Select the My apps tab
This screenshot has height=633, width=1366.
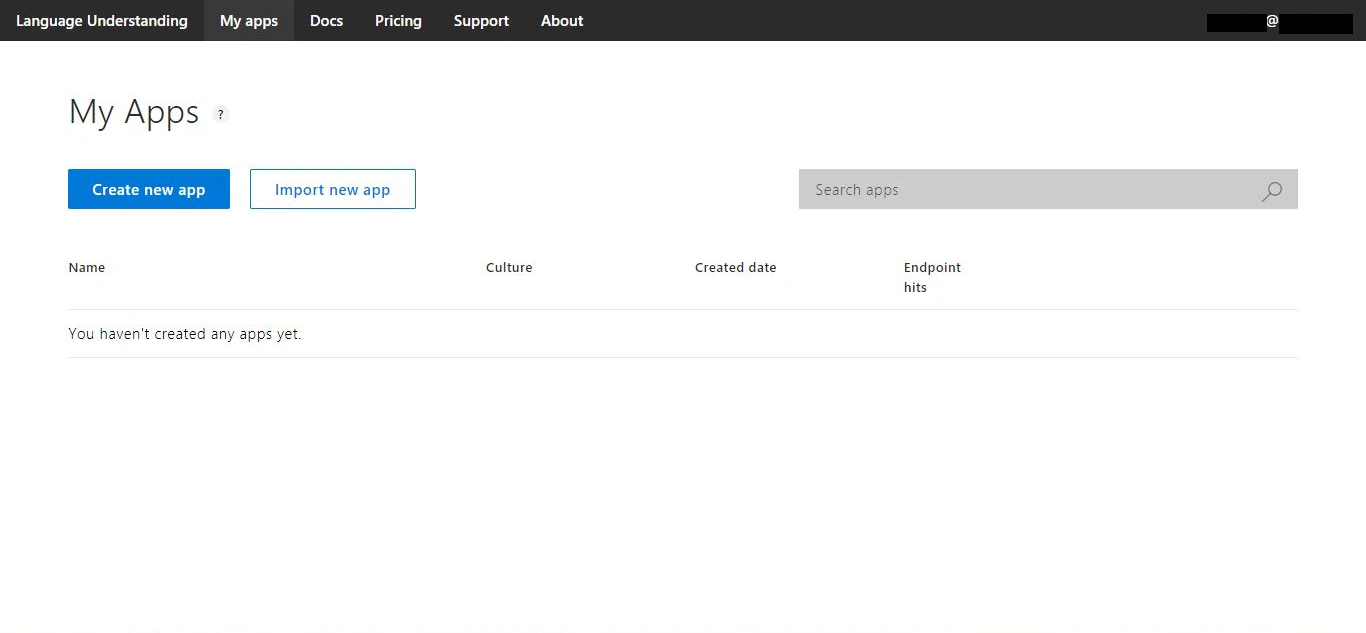pyautogui.click(x=249, y=20)
